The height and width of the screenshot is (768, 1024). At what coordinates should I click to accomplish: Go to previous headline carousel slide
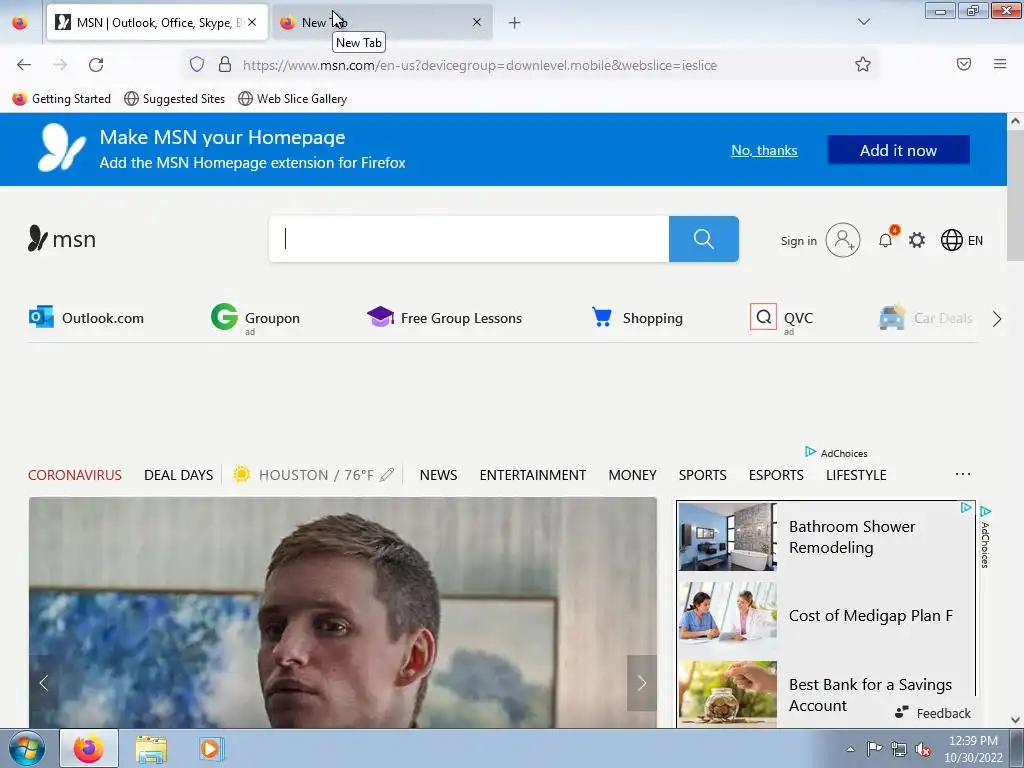tap(44, 682)
